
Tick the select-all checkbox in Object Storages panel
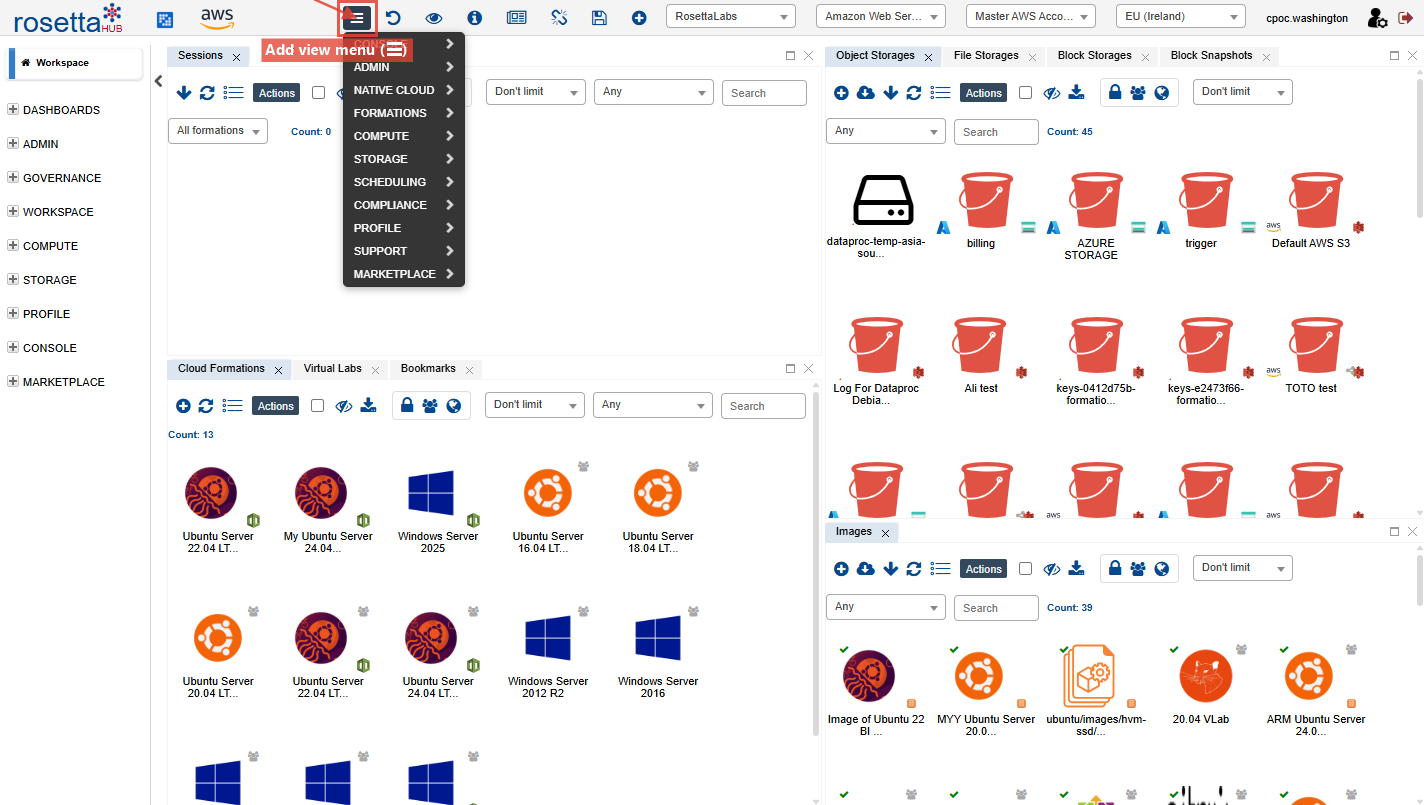(x=1025, y=93)
